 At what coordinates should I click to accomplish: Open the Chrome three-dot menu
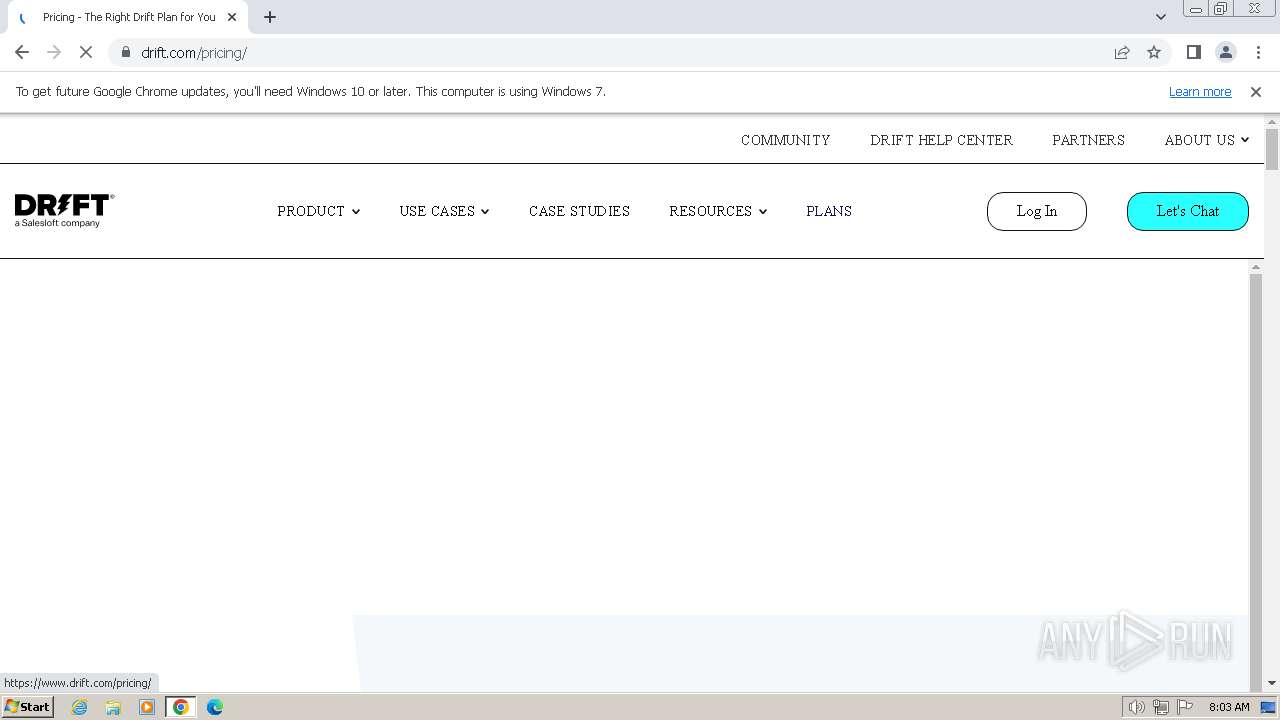1258,52
